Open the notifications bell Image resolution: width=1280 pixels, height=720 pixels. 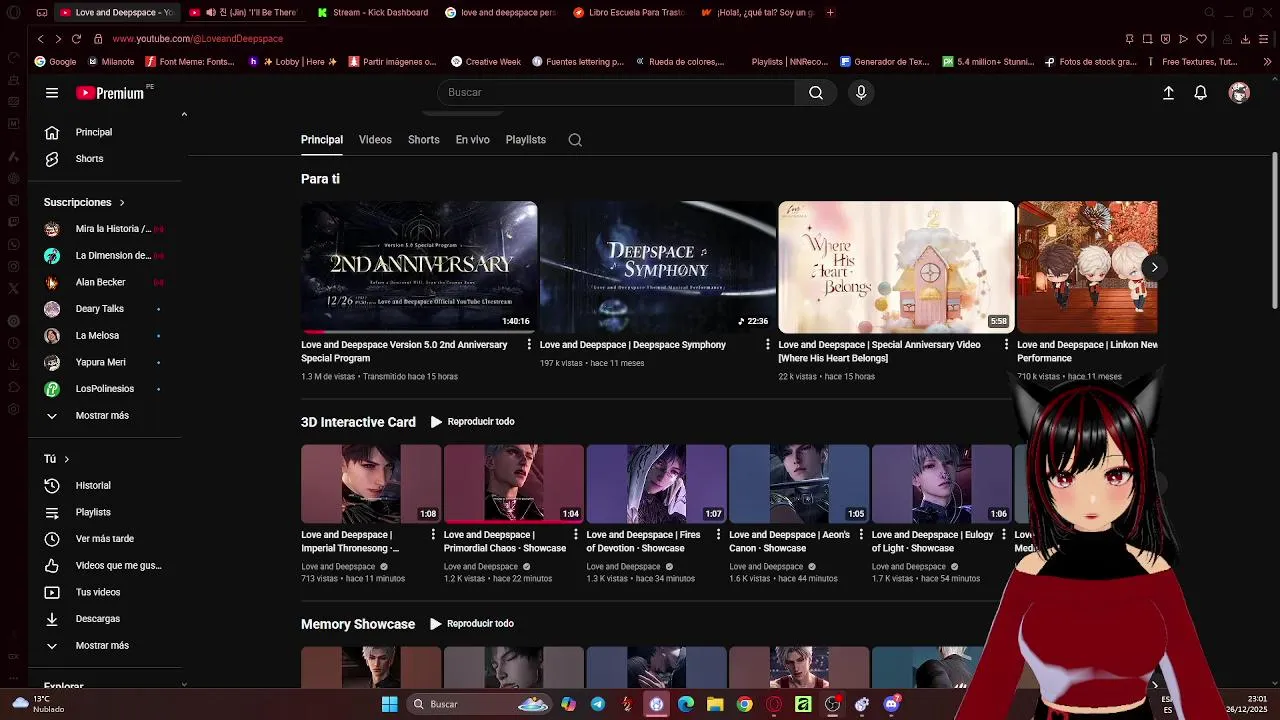click(x=1200, y=93)
